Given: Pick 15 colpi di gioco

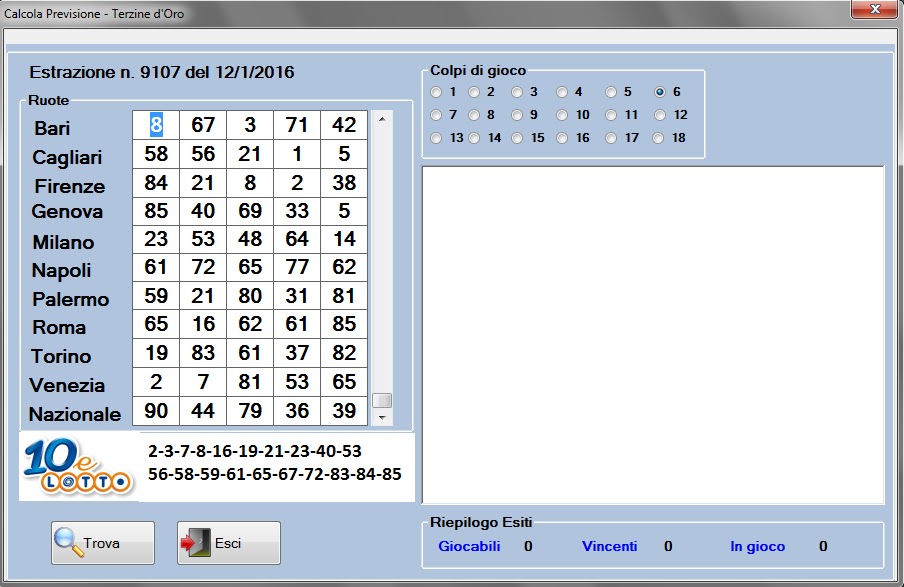Looking at the screenshot, I should pyautogui.click(x=517, y=138).
